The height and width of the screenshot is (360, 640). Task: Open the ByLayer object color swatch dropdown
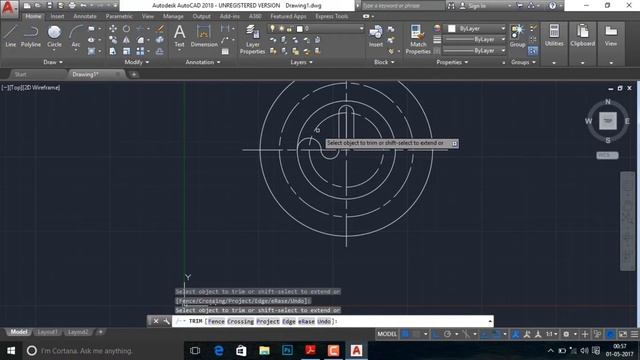(x=474, y=29)
